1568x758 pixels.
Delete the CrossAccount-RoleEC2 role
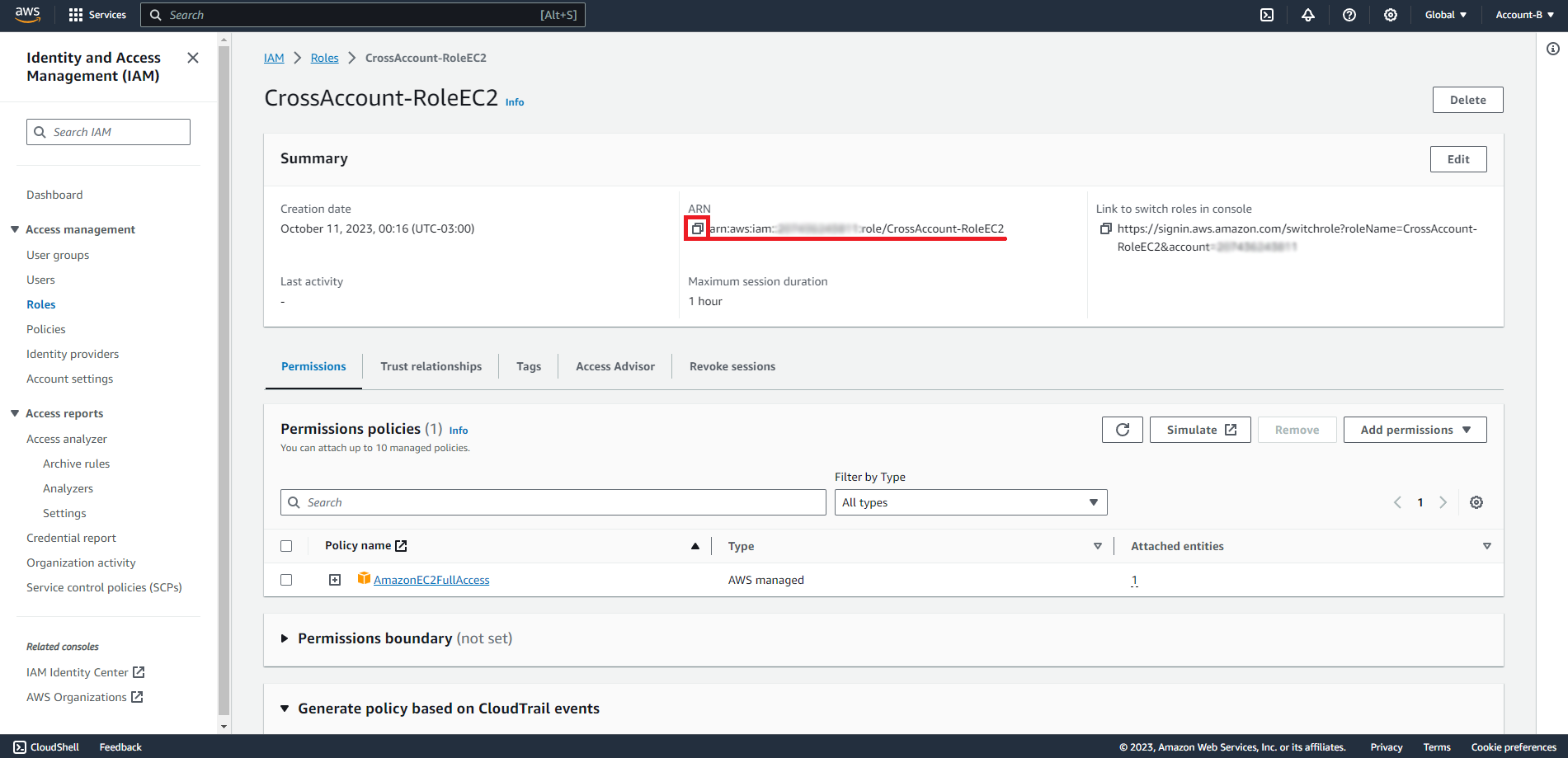(1468, 100)
